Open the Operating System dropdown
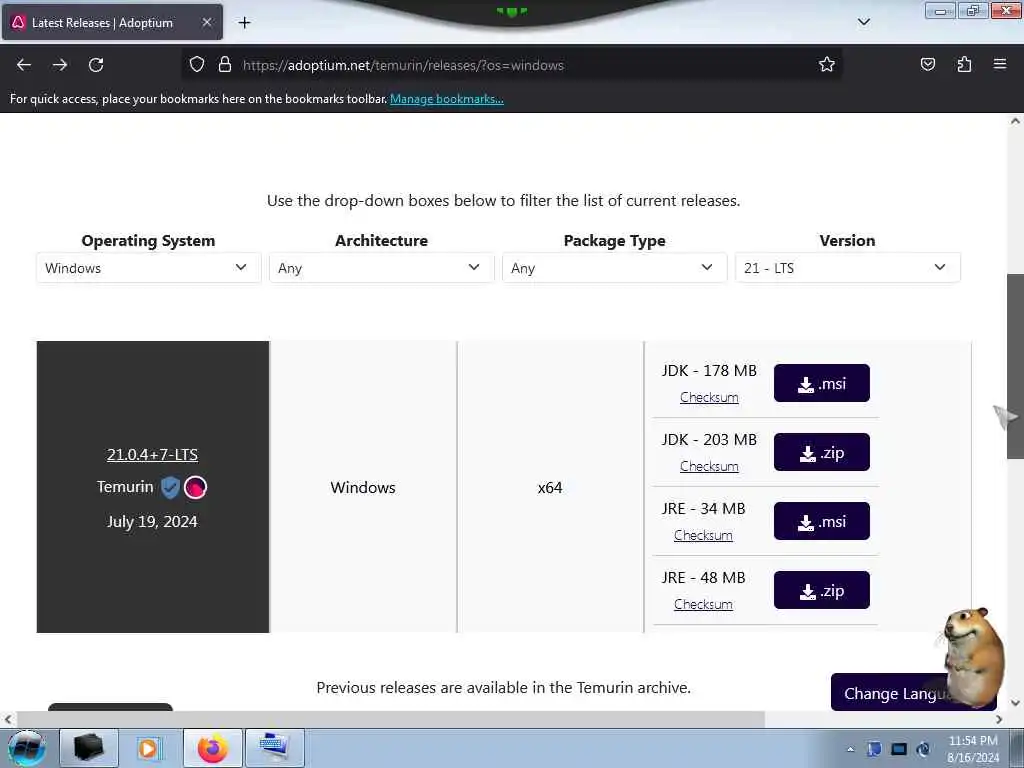The height and width of the screenshot is (768, 1024). (x=149, y=268)
